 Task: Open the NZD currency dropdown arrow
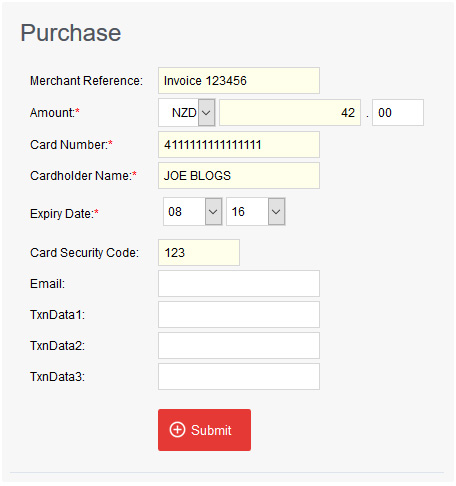point(206,113)
